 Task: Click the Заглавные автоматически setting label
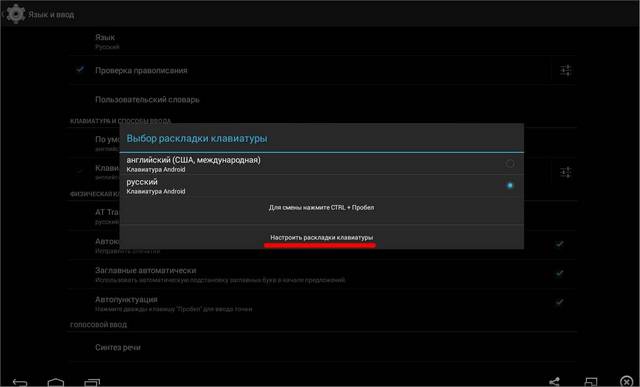[146, 270]
